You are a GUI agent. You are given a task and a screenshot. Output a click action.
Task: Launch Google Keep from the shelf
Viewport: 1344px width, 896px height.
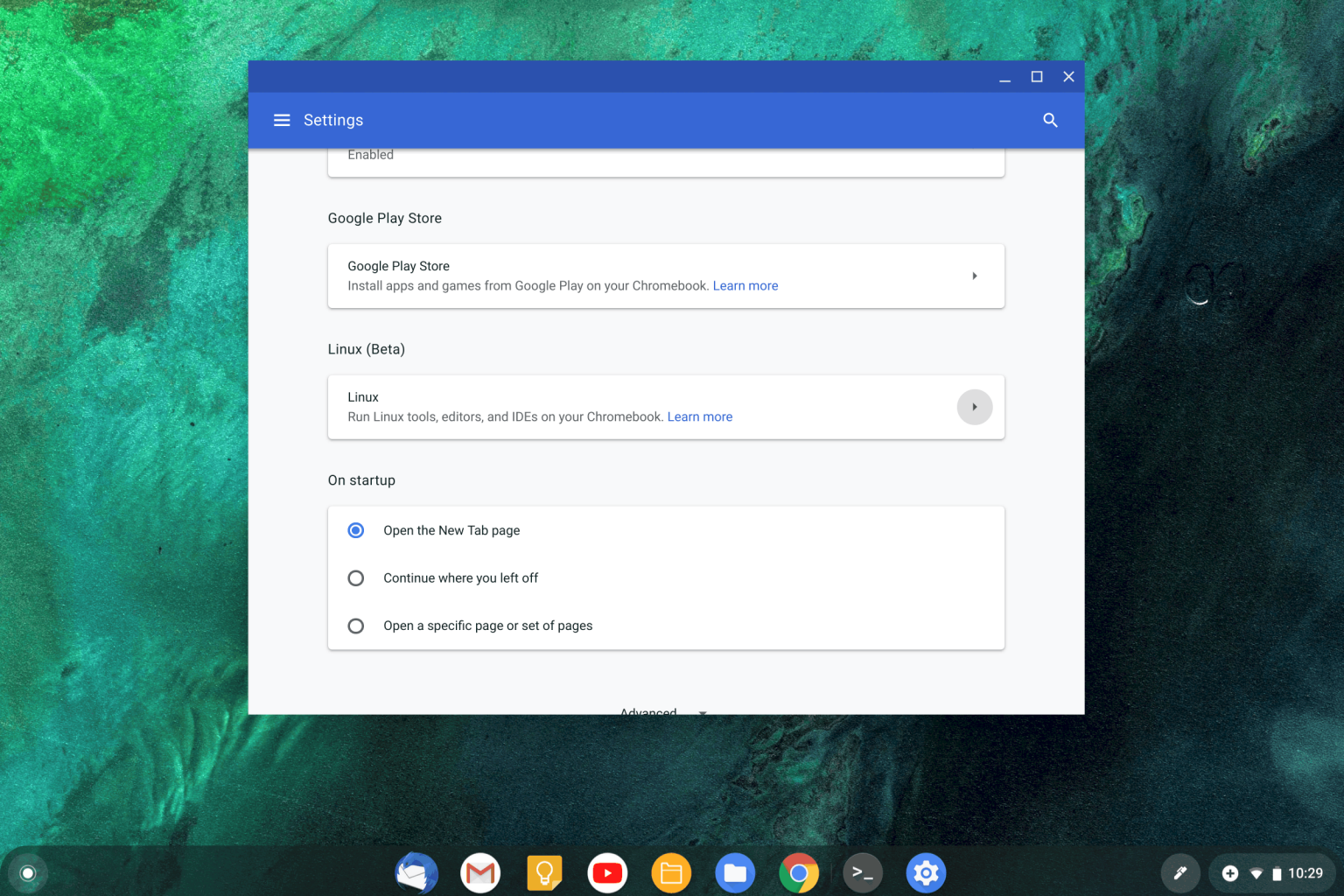point(544,873)
